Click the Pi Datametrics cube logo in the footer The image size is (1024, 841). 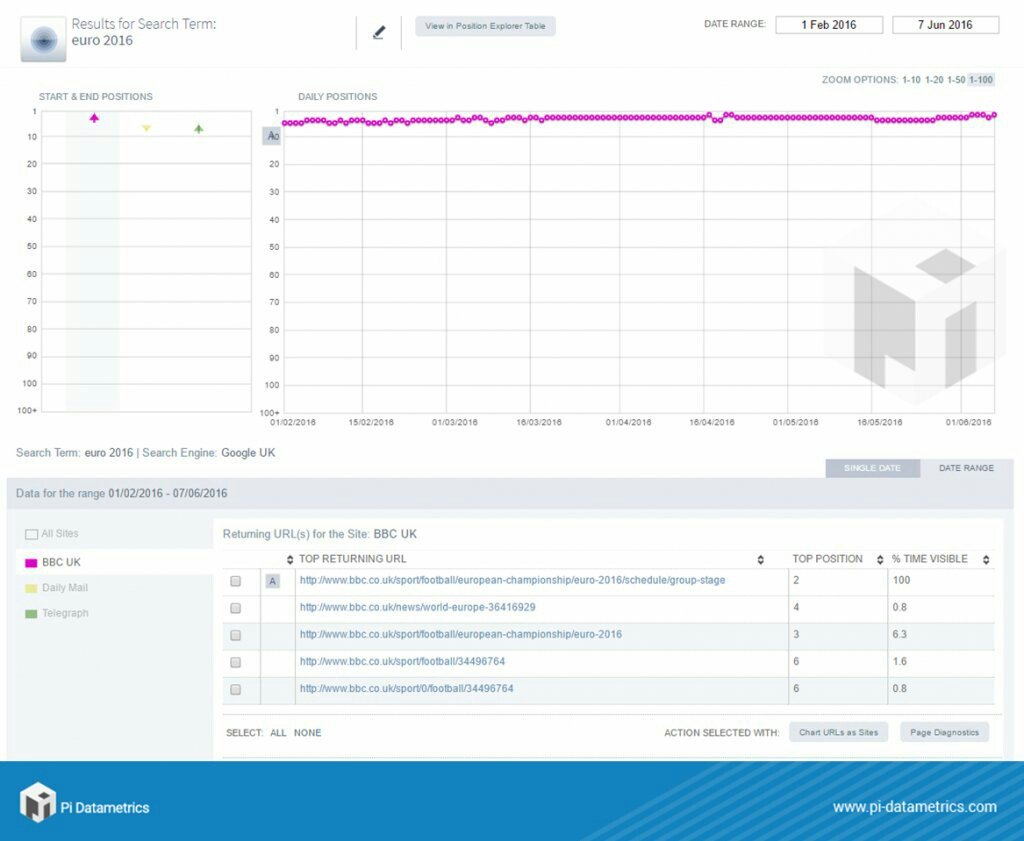(x=39, y=804)
